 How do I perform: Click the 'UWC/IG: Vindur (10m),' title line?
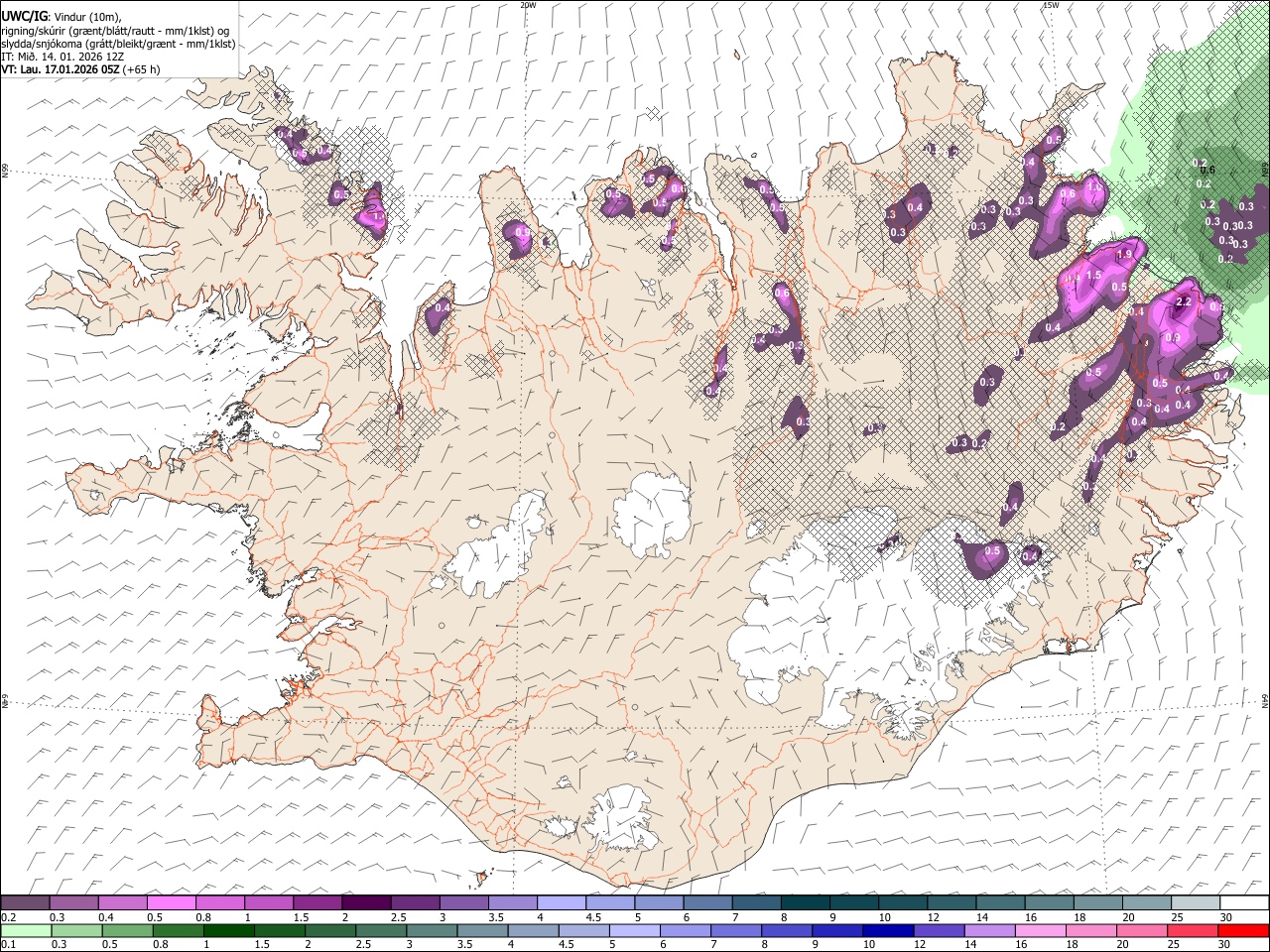60,17
